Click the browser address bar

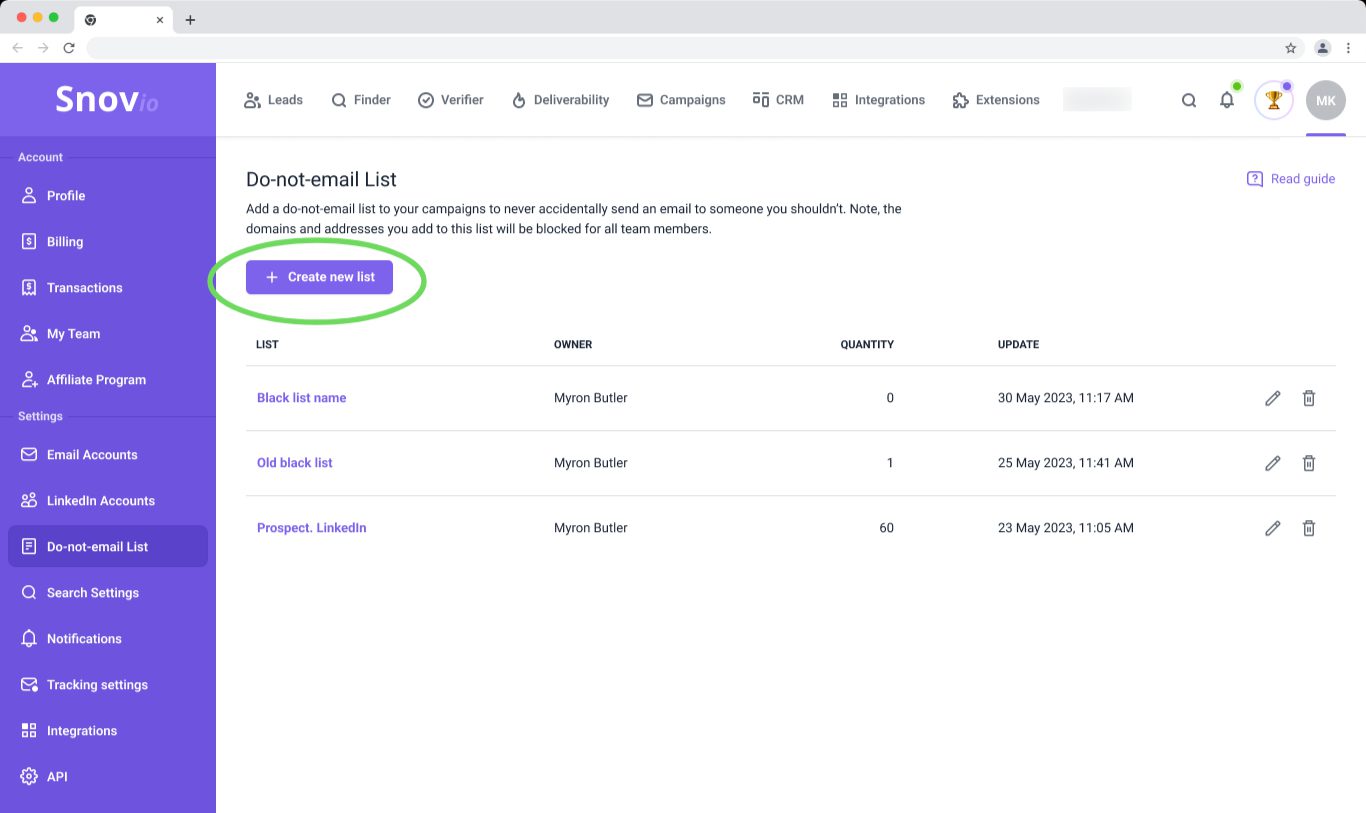pos(680,48)
